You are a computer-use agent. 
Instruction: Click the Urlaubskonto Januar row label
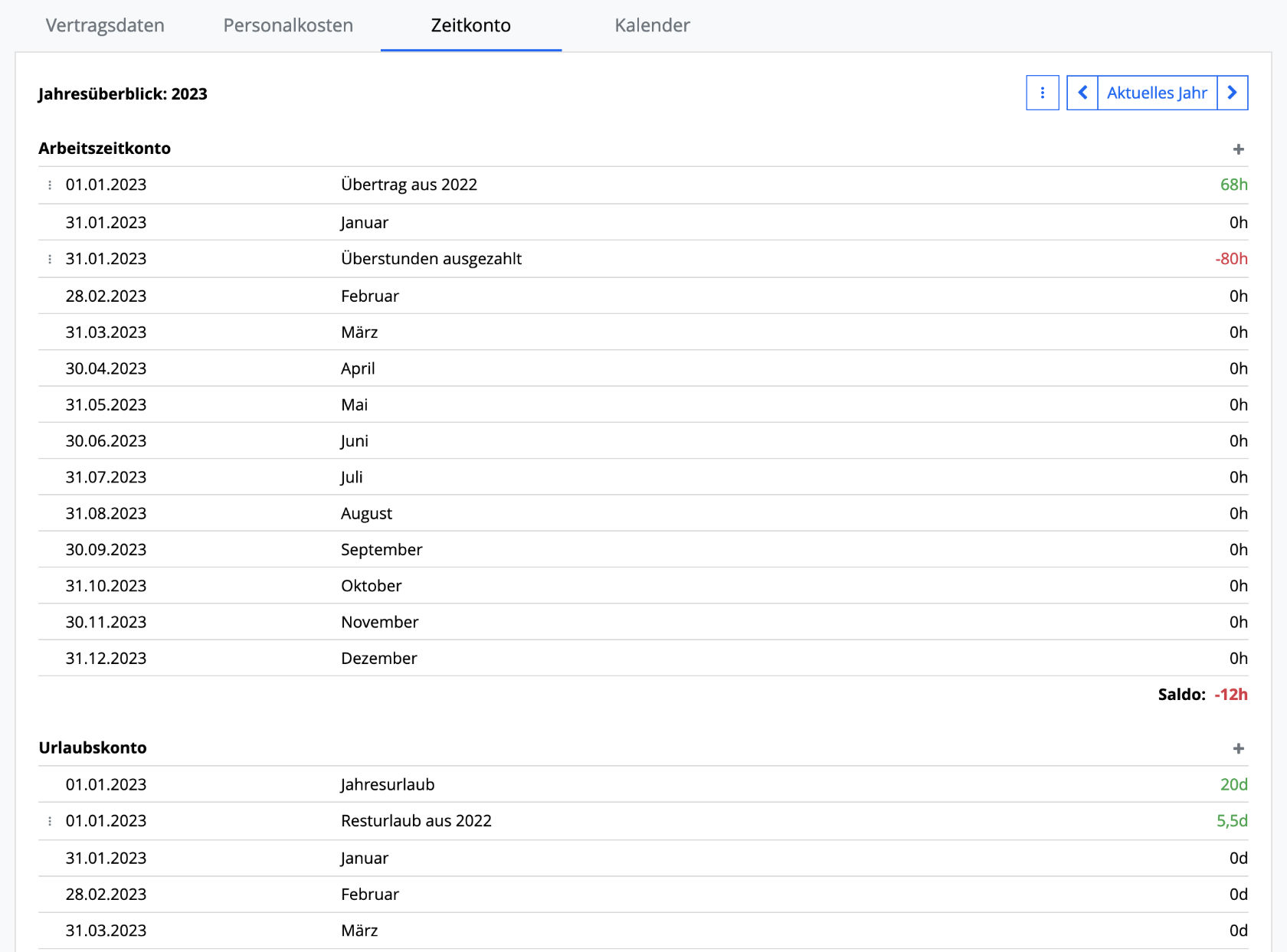[x=365, y=859]
